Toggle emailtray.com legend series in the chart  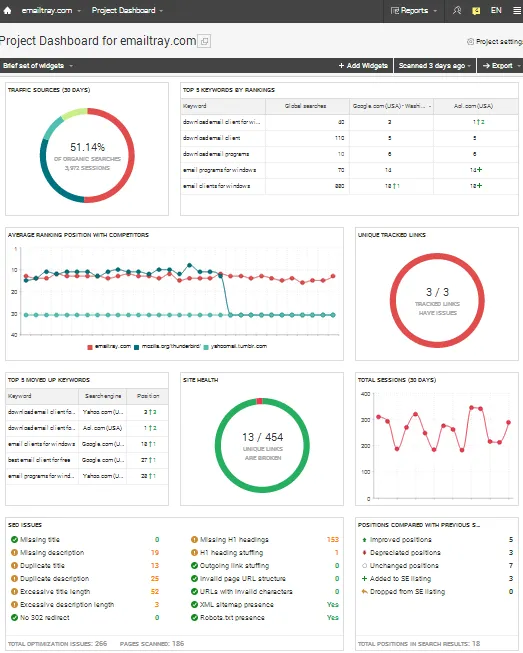coord(109,346)
